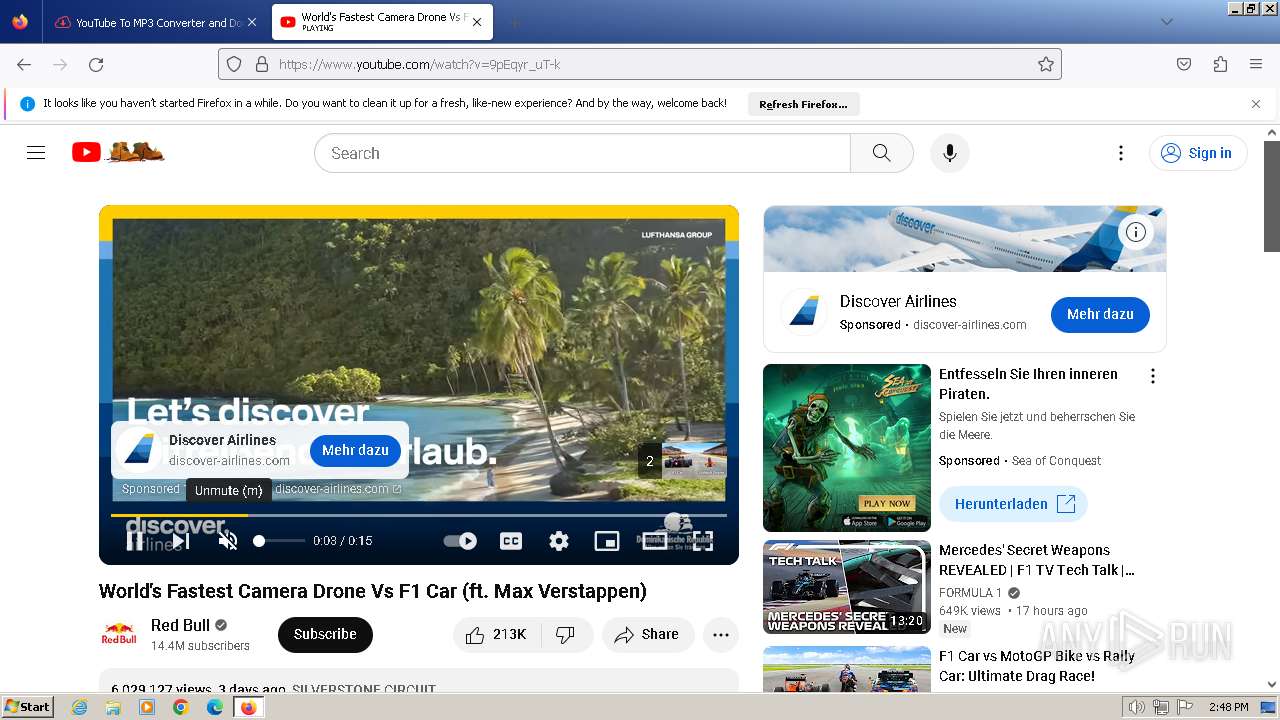
Task: Go back with the browser back arrow
Action: pyautogui.click(x=24, y=64)
